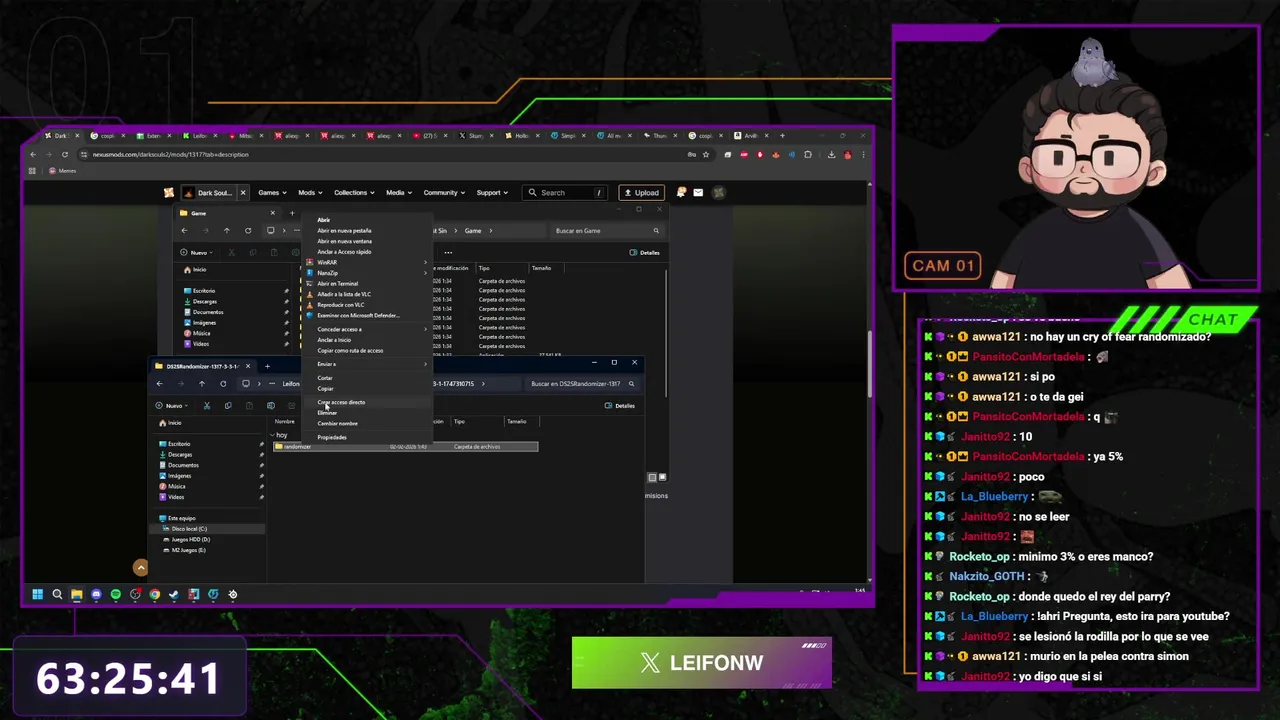Viewport: 1280px width, 720px height.
Task: Select Añadir a la lista de VLC
Action: coord(367,294)
